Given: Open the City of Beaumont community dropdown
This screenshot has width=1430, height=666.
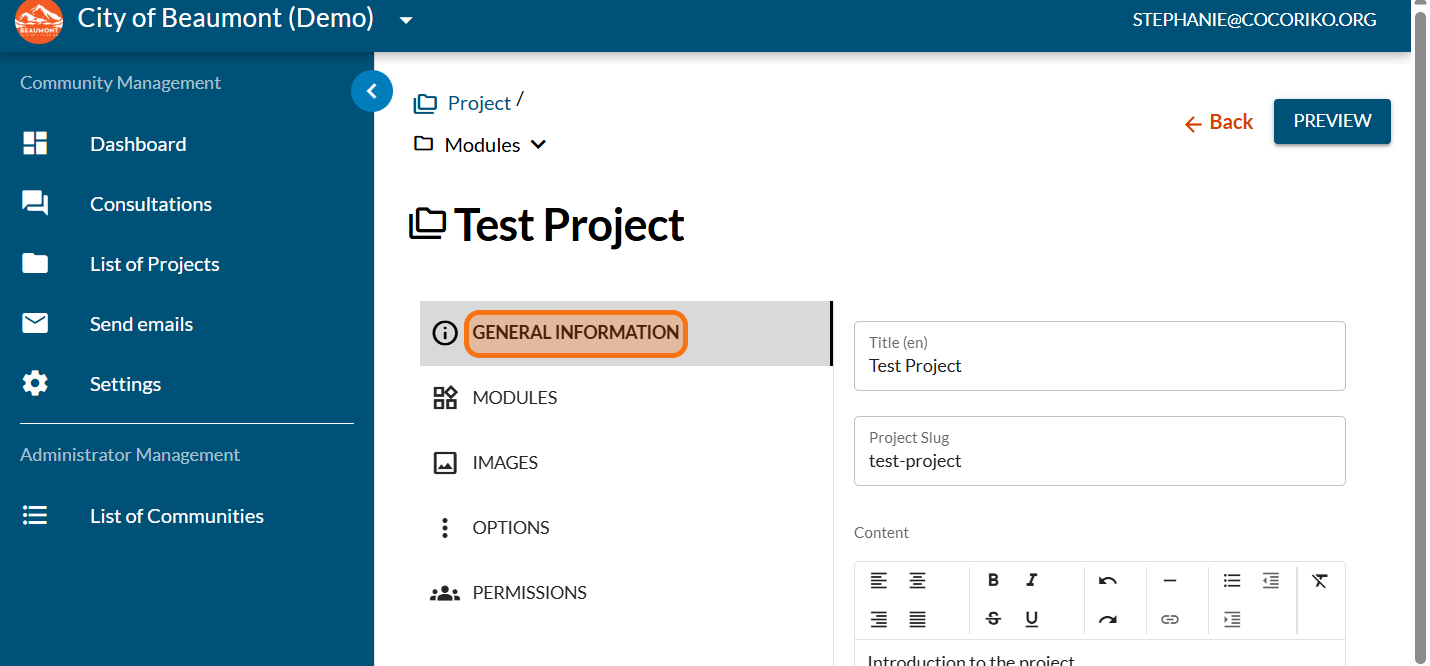Looking at the screenshot, I should [x=406, y=20].
